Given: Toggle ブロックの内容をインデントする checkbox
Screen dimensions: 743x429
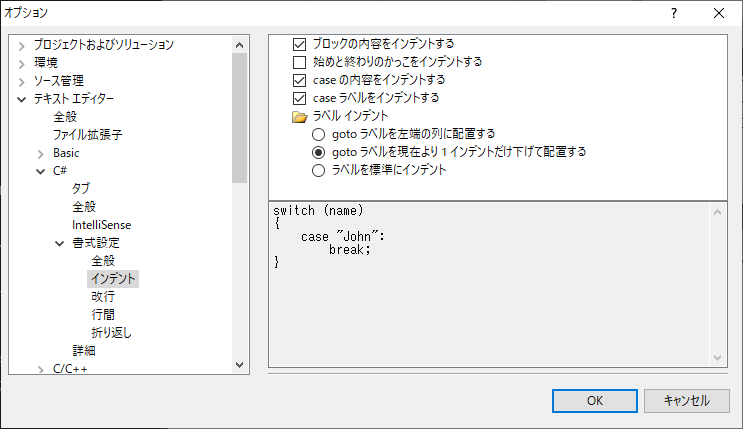Looking at the screenshot, I should coord(300,44).
